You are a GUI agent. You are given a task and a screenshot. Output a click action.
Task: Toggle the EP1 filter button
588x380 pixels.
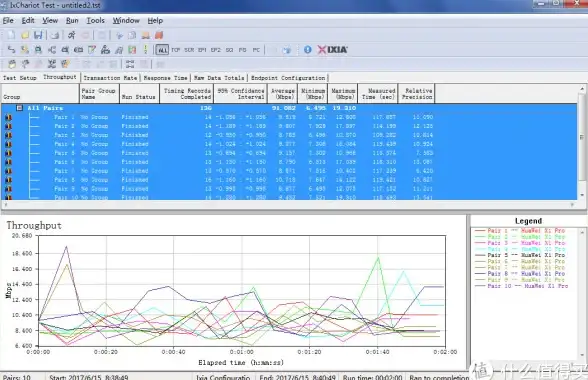[202, 50]
